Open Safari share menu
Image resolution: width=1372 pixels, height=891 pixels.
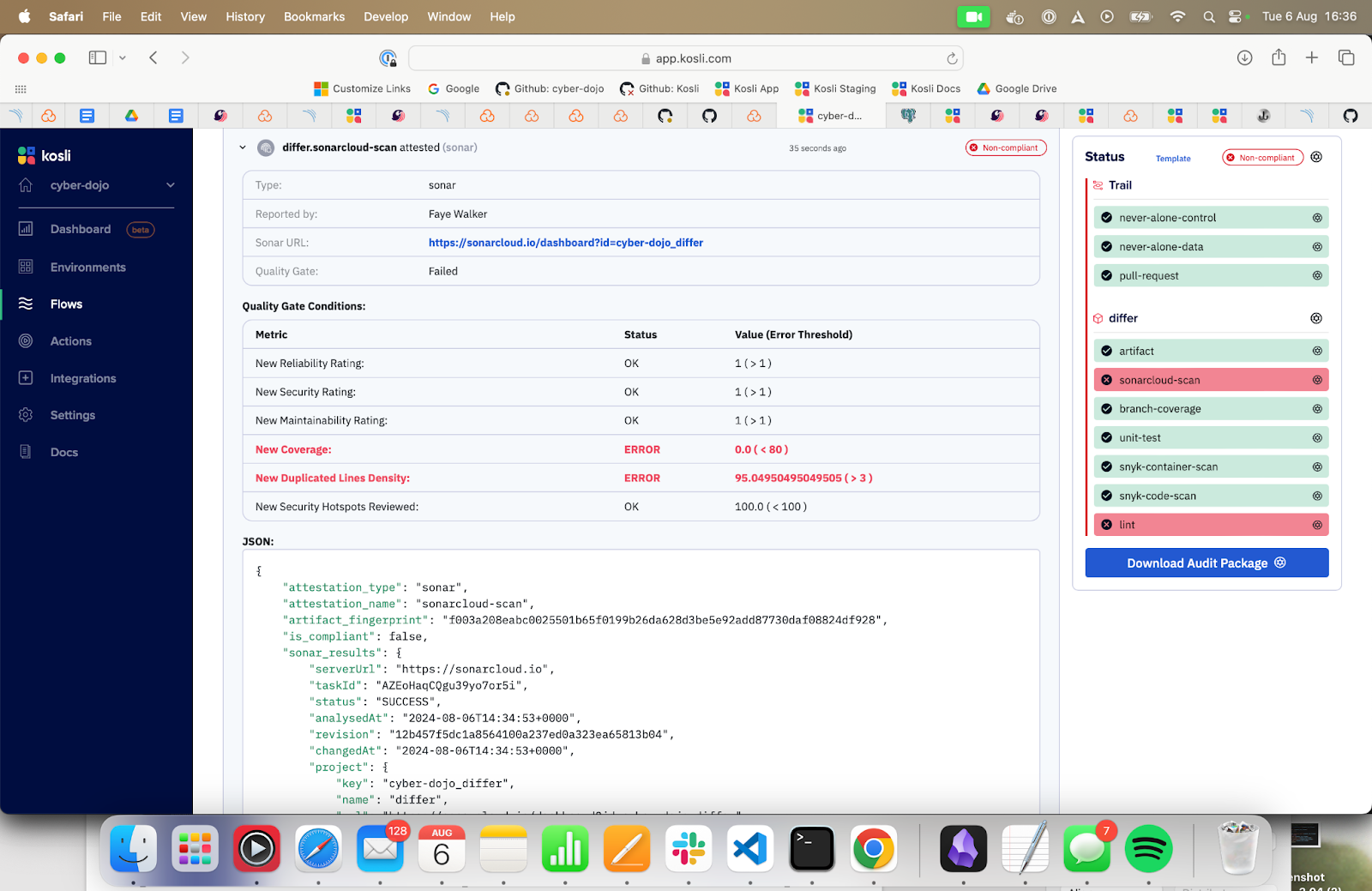click(1279, 57)
